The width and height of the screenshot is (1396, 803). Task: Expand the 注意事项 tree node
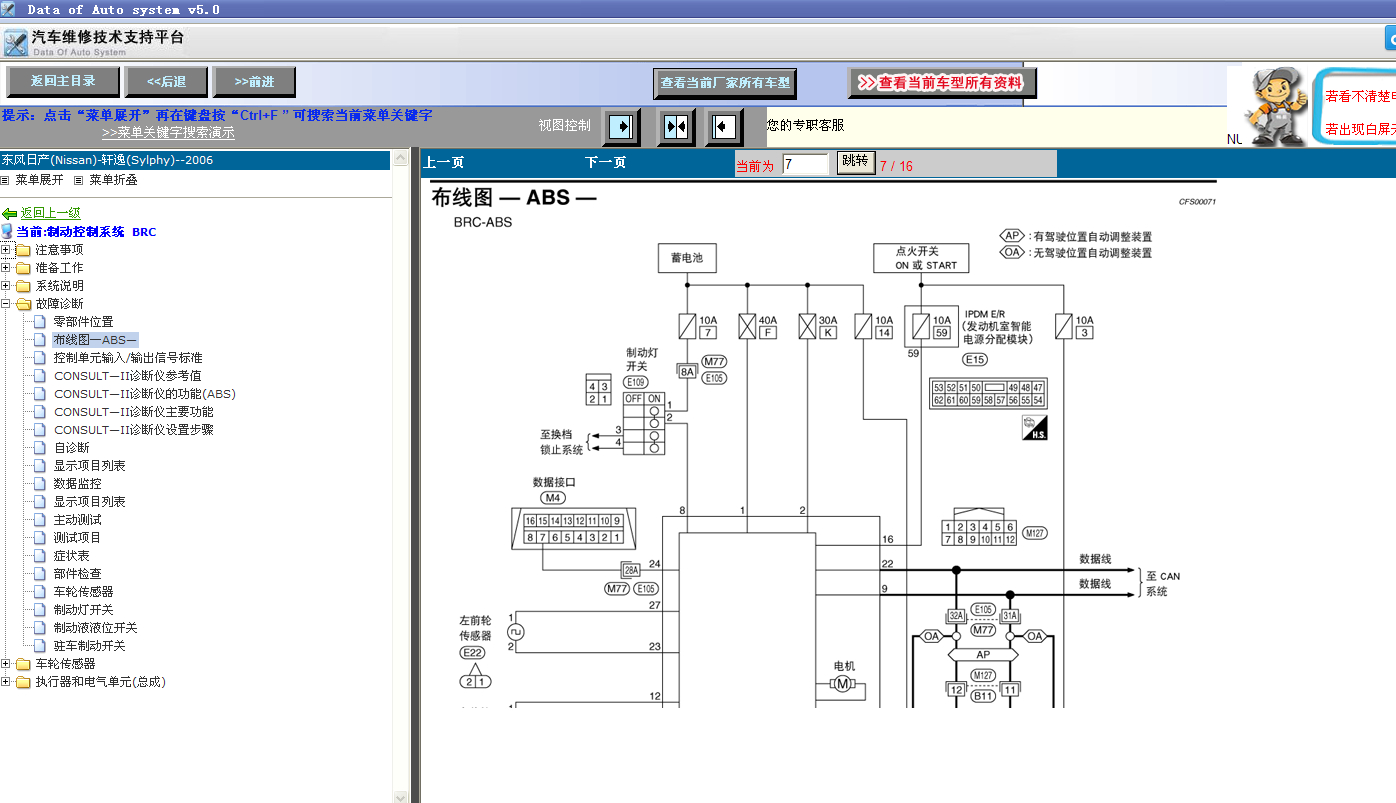tap(6, 250)
